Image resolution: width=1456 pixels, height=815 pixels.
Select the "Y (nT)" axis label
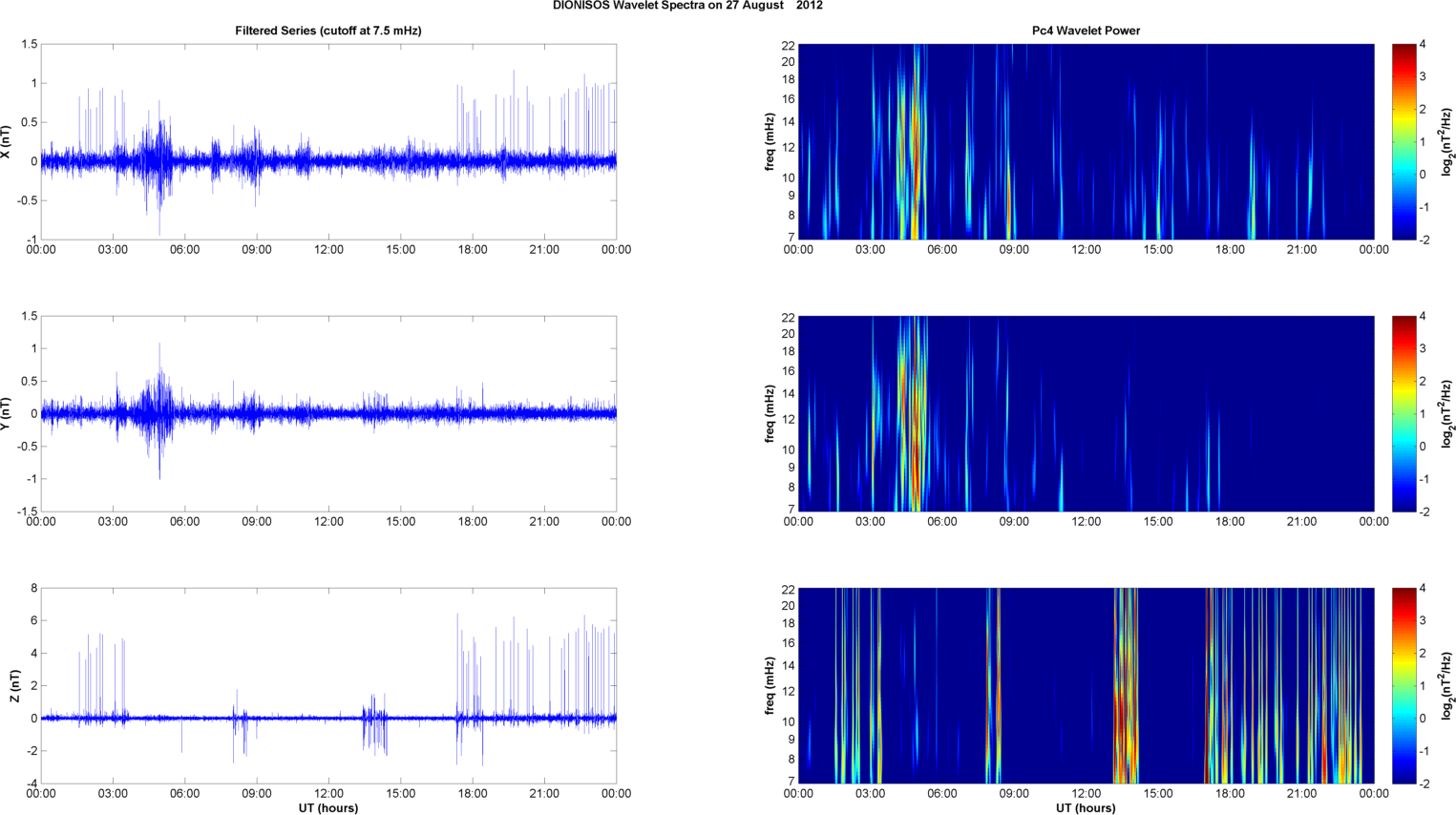click(x=7, y=413)
